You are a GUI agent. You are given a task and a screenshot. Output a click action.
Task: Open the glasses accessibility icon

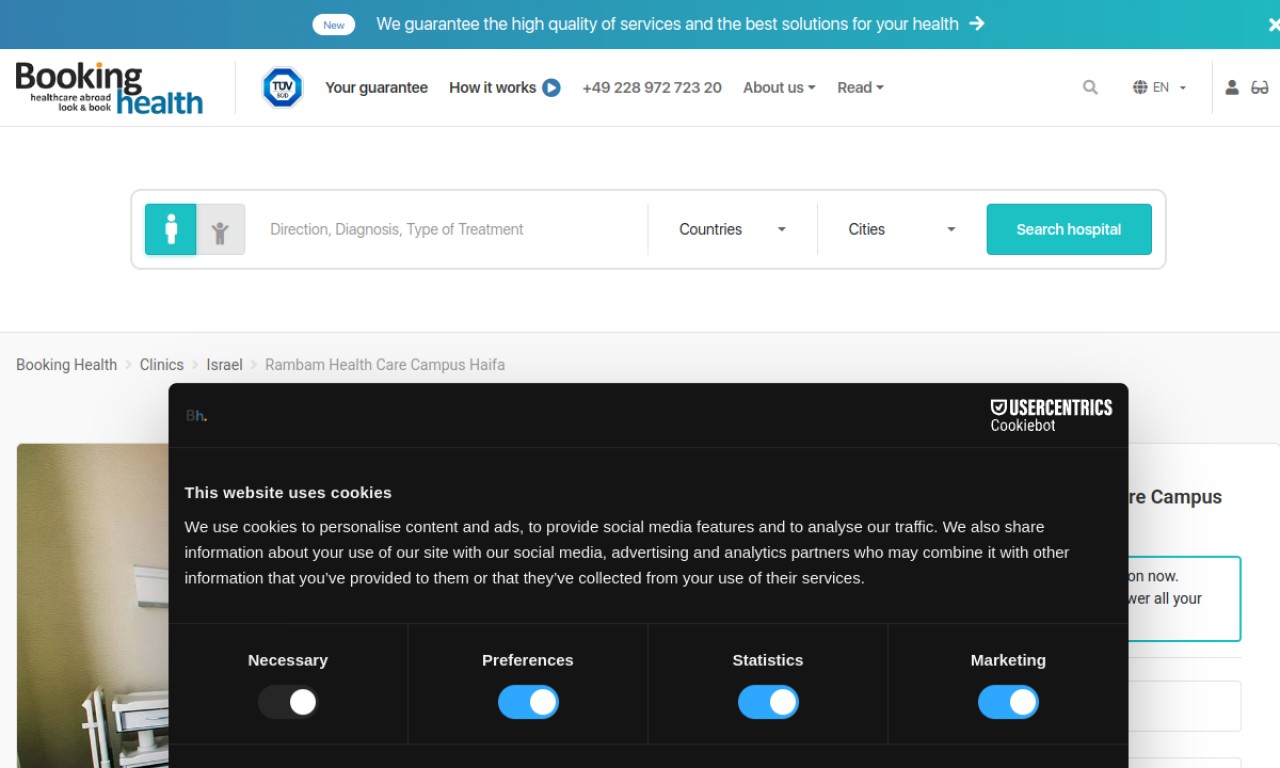click(x=1260, y=88)
